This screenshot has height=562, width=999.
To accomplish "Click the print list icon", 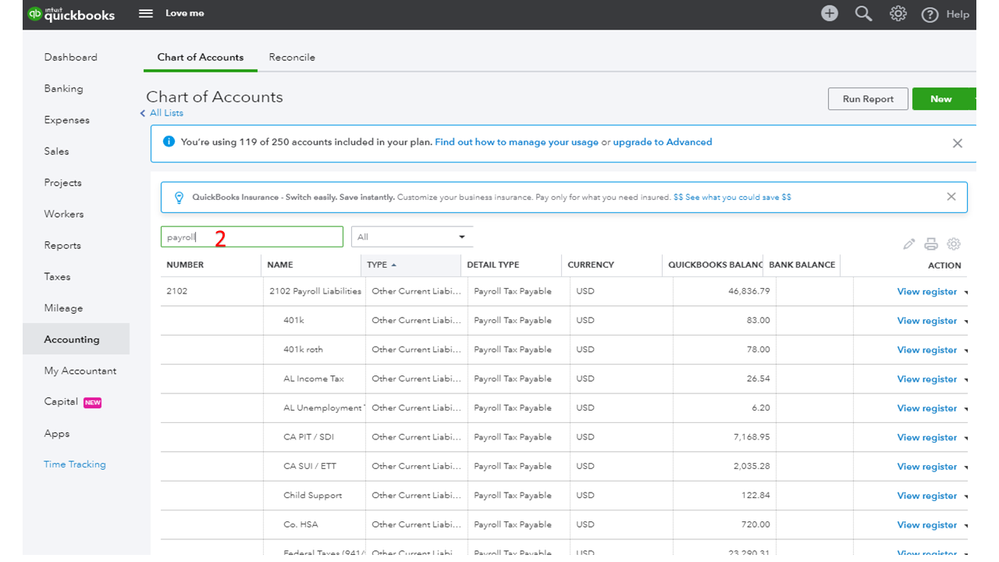I will [931, 244].
